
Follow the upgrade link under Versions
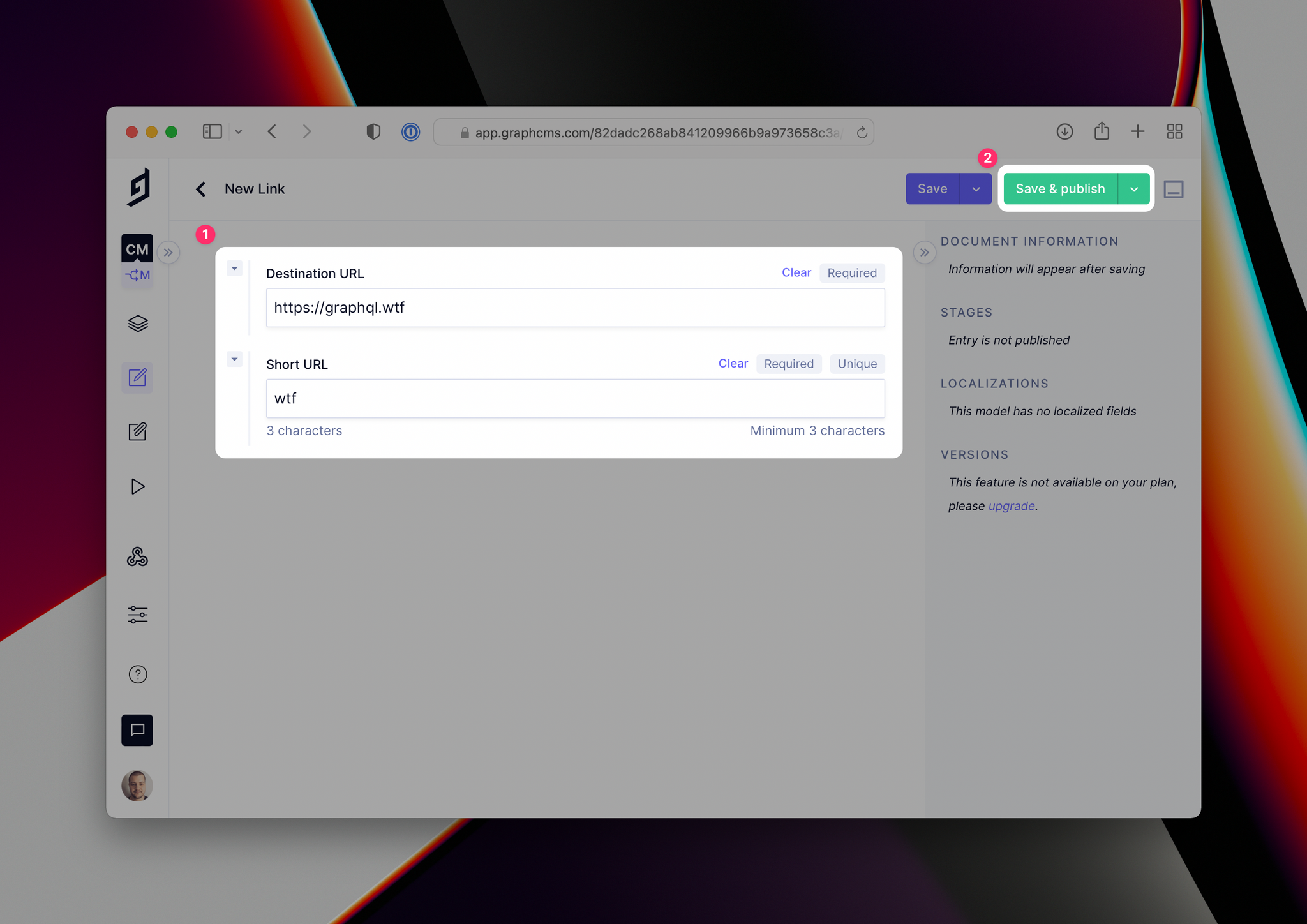click(x=1012, y=506)
